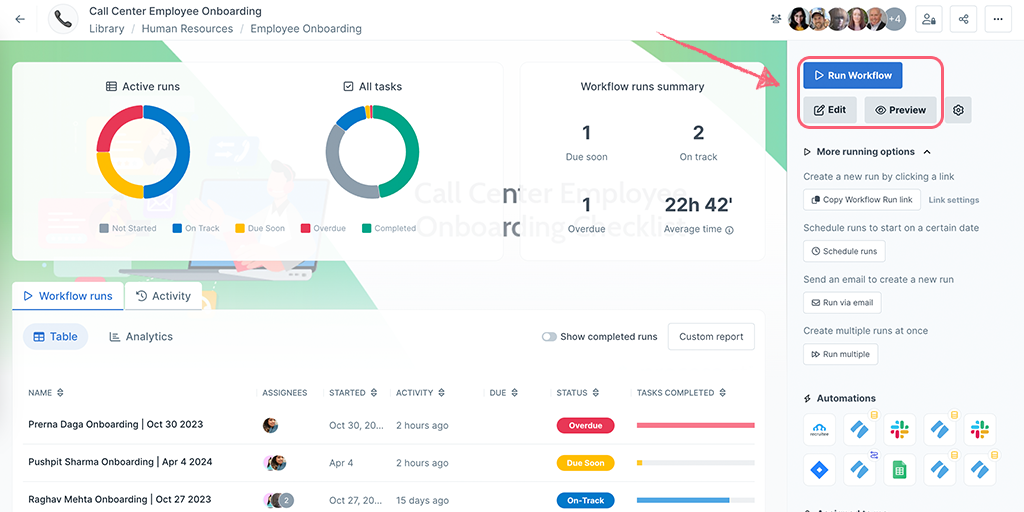Open the member permissions lock icon
The width and height of the screenshot is (1024, 512).
coord(929,19)
